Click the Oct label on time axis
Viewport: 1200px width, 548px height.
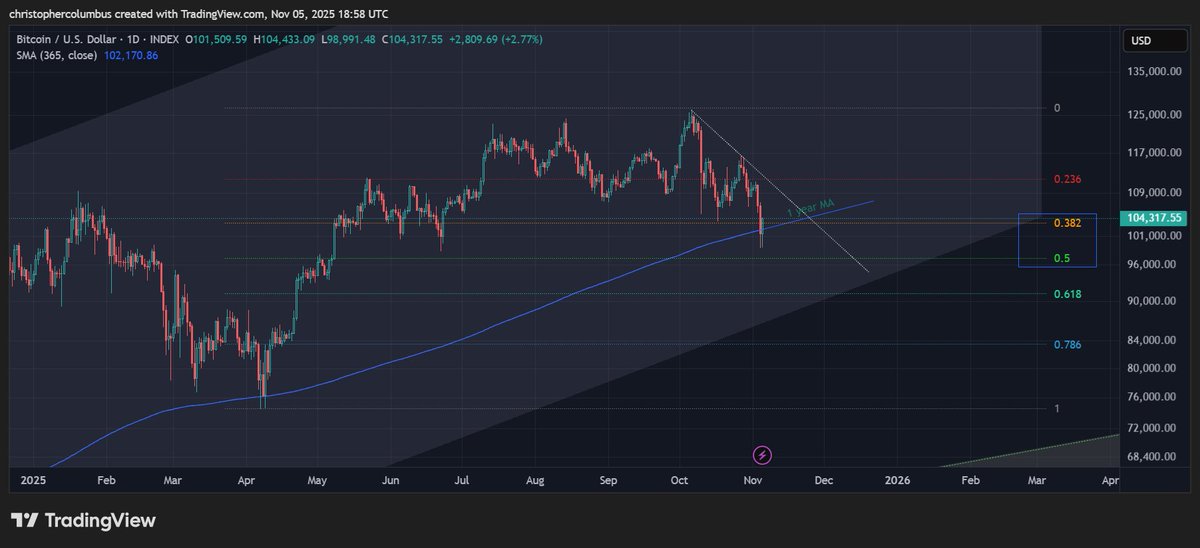coord(680,481)
